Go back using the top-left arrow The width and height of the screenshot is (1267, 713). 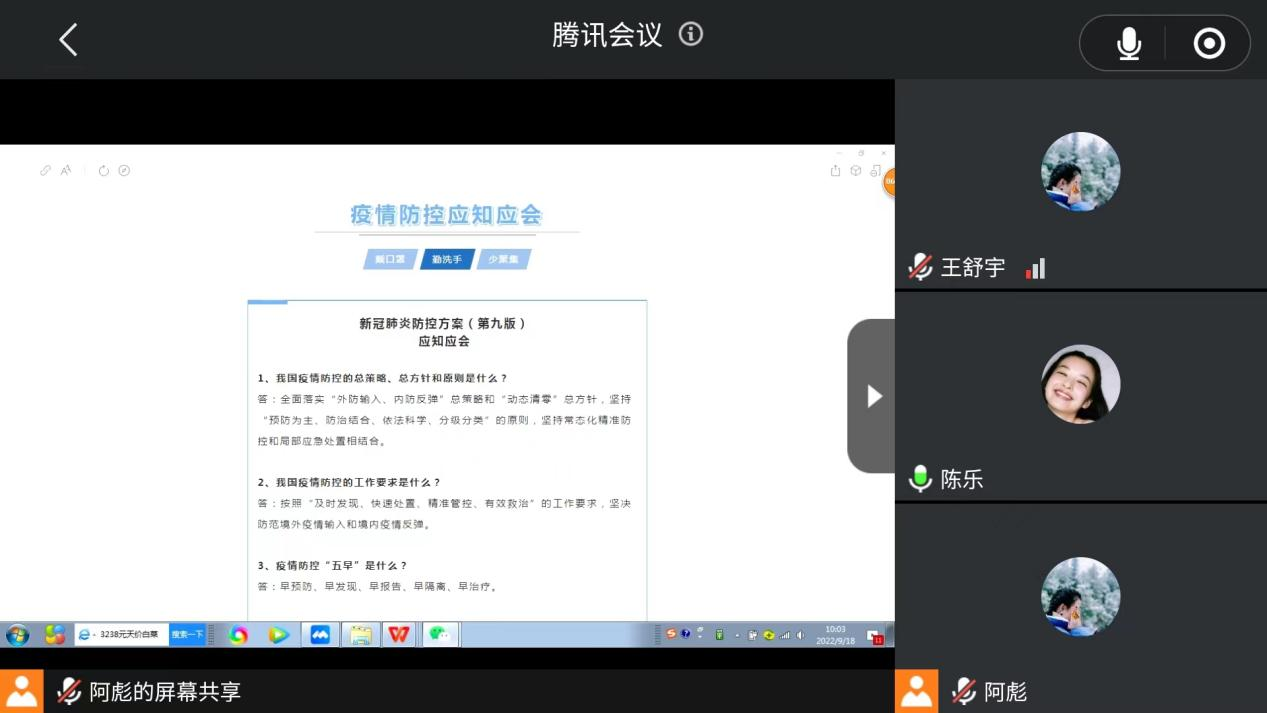click(x=68, y=40)
